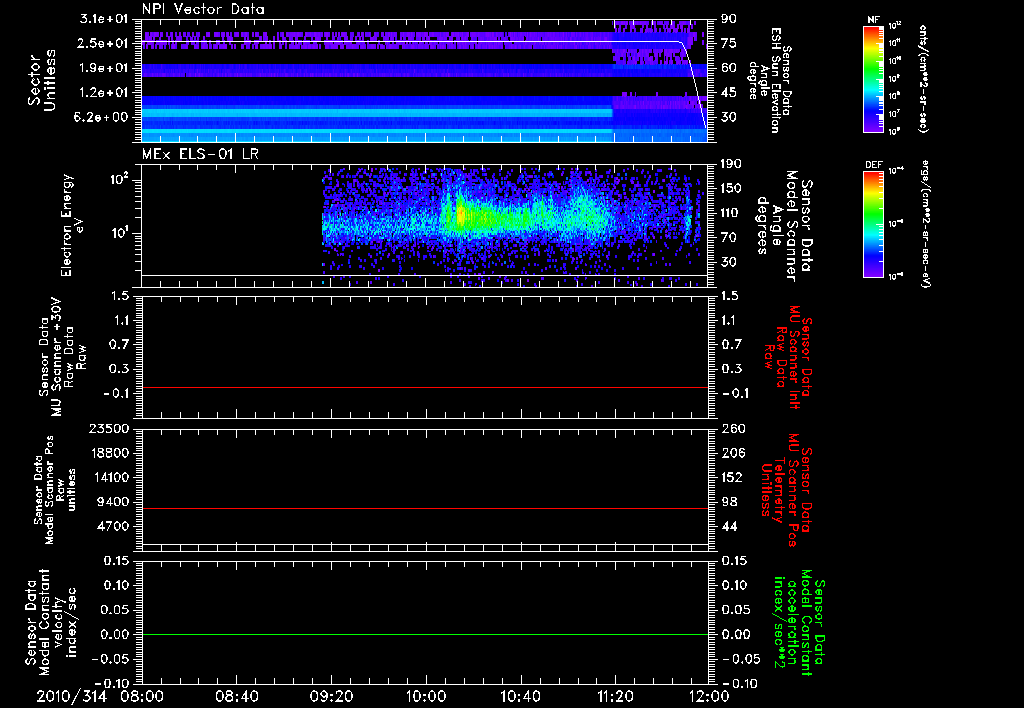Click the 08:40 time axis label
The height and width of the screenshot is (708, 1024).
(236, 696)
